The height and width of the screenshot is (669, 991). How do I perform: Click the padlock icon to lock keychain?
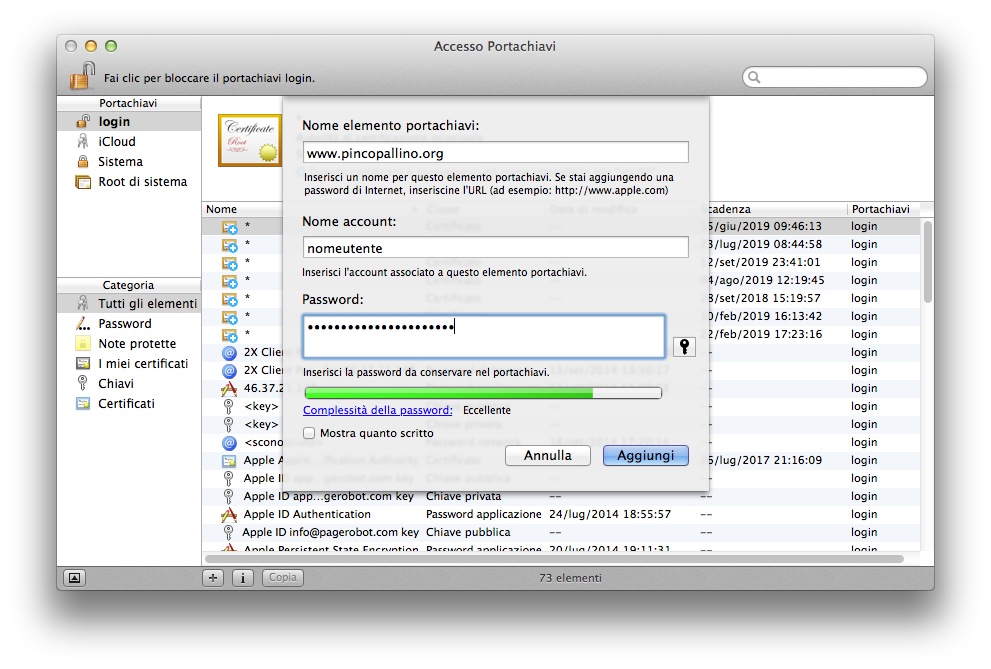point(82,76)
